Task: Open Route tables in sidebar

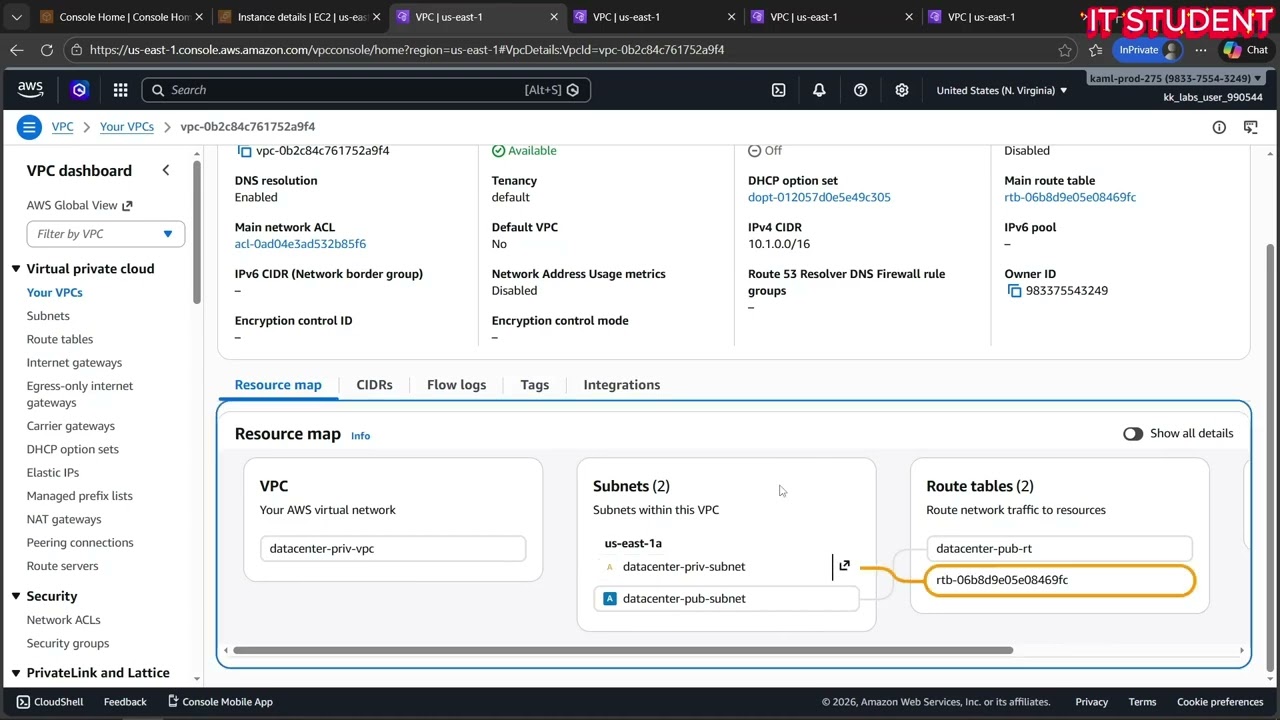Action: (60, 339)
